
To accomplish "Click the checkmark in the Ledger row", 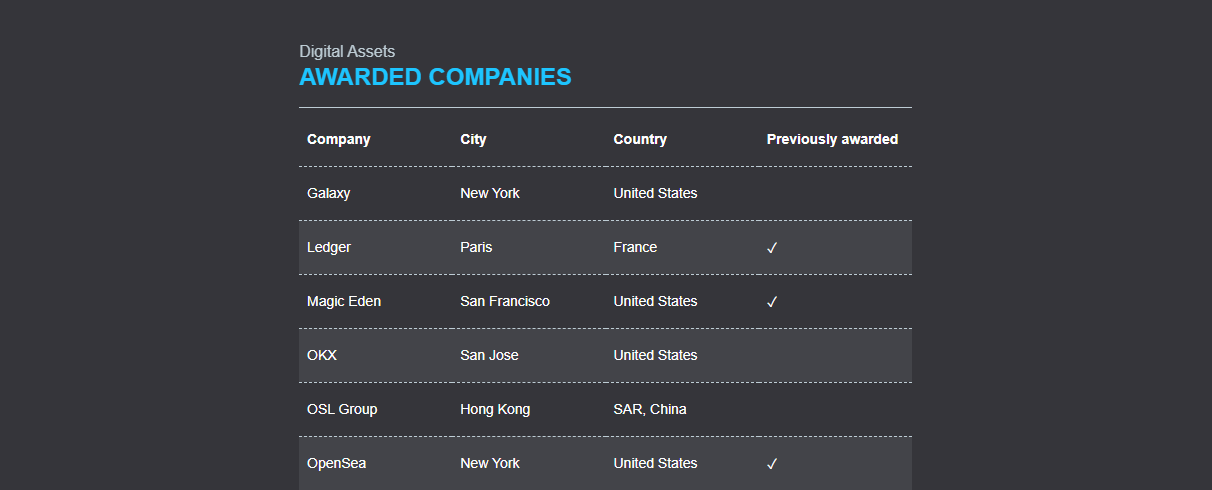I will 772,248.
